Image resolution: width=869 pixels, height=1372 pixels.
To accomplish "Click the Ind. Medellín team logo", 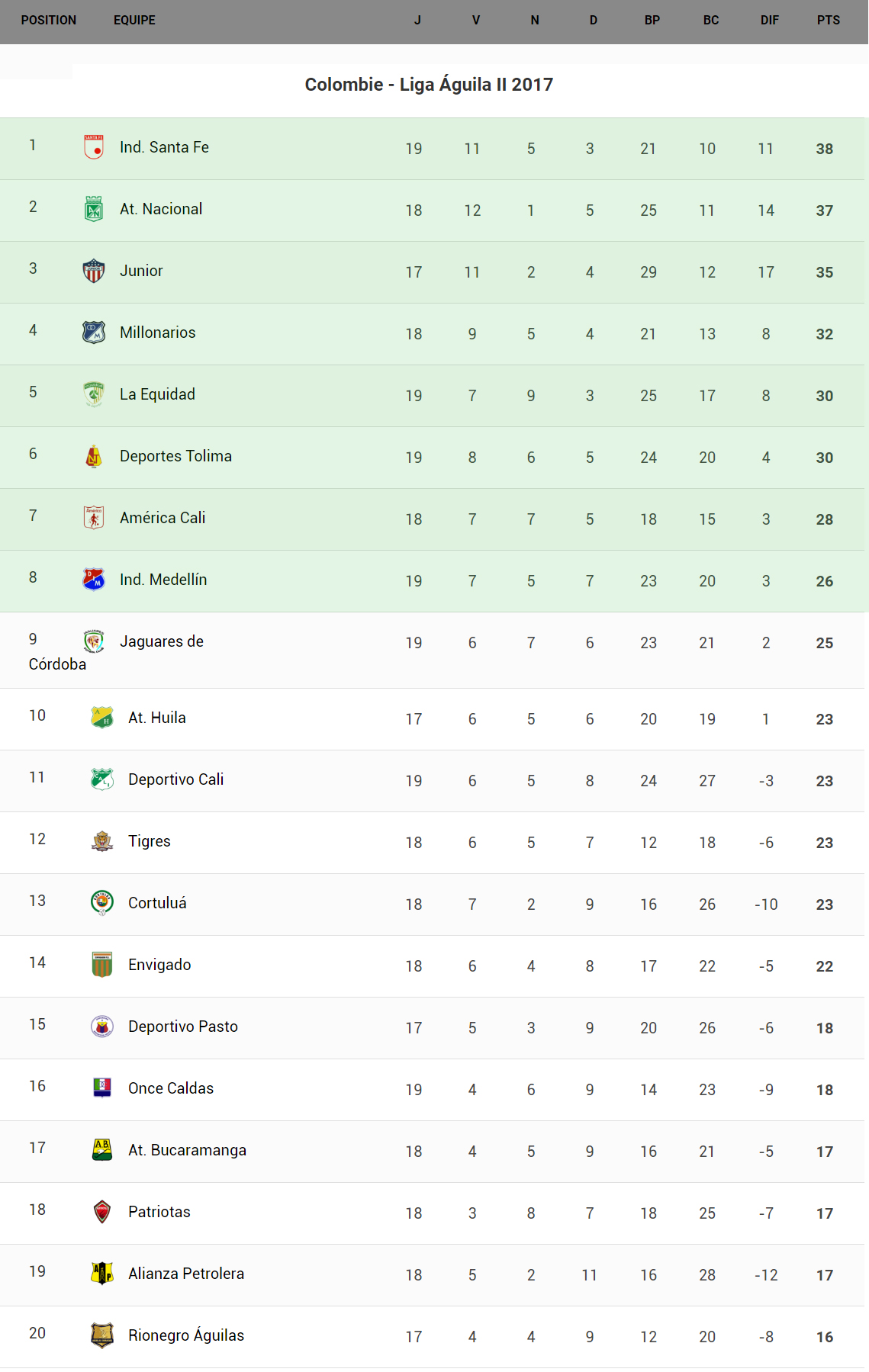I will coord(94,580).
